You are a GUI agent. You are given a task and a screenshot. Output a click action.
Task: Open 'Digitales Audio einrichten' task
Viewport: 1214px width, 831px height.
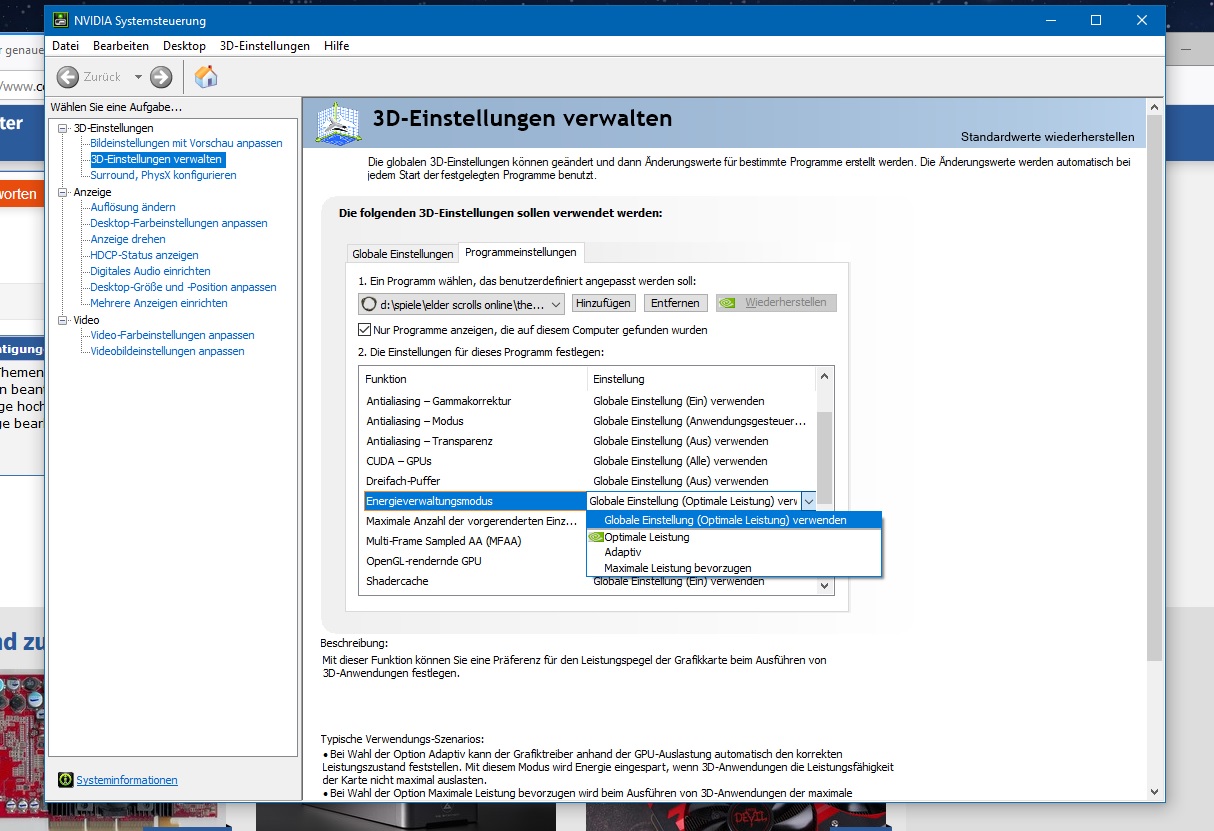click(150, 271)
